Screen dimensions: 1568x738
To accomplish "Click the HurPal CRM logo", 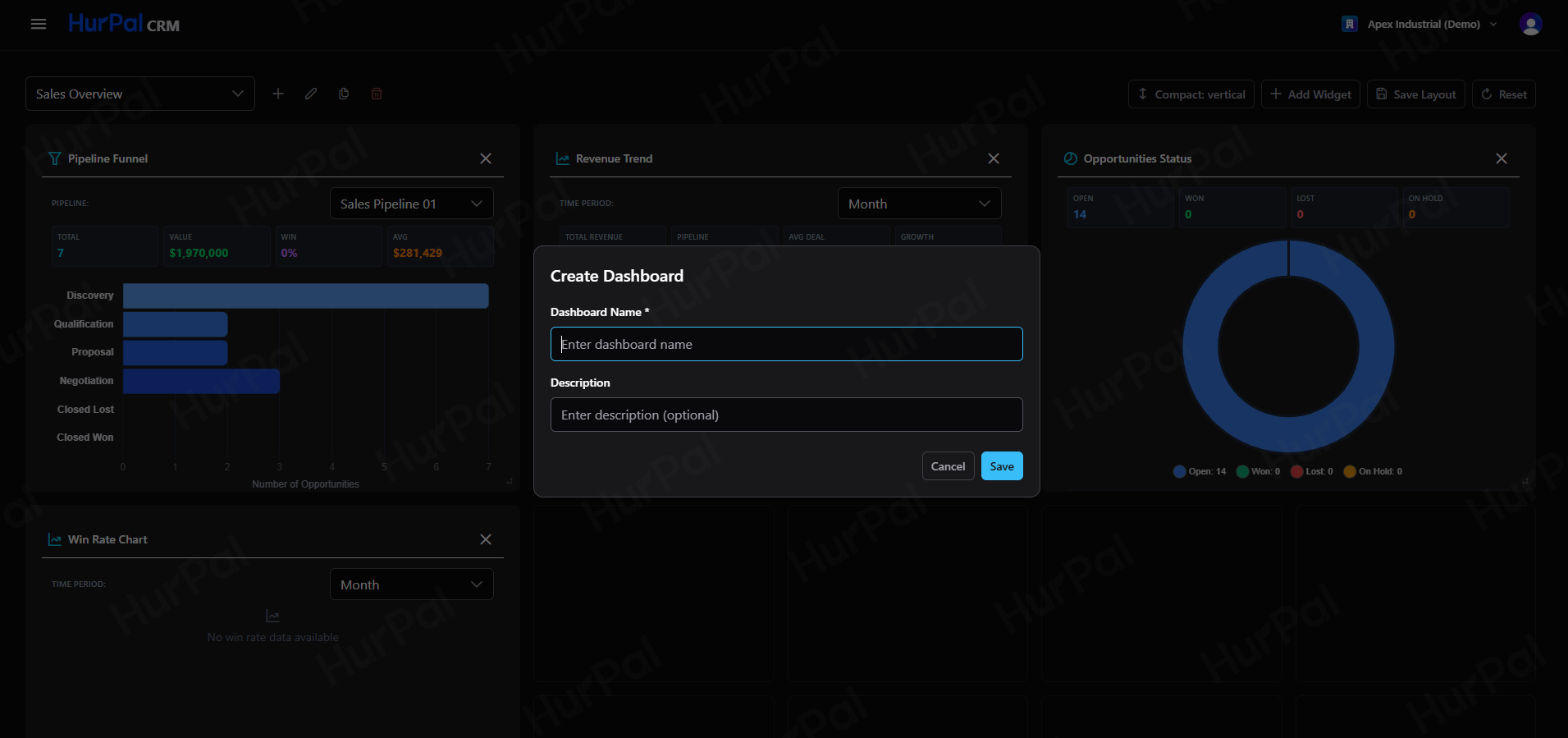I will (124, 24).
